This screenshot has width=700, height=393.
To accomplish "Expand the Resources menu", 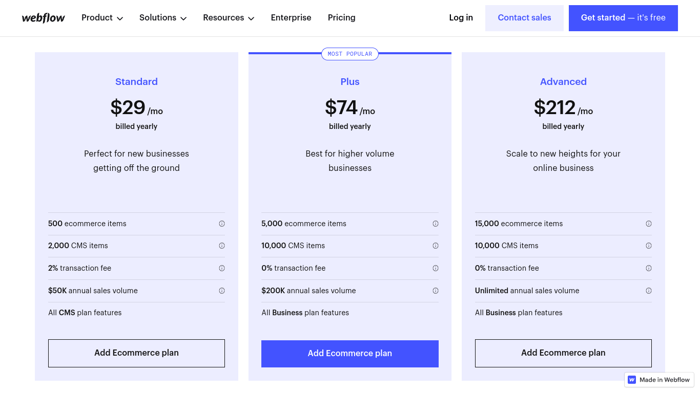I will coord(229,18).
